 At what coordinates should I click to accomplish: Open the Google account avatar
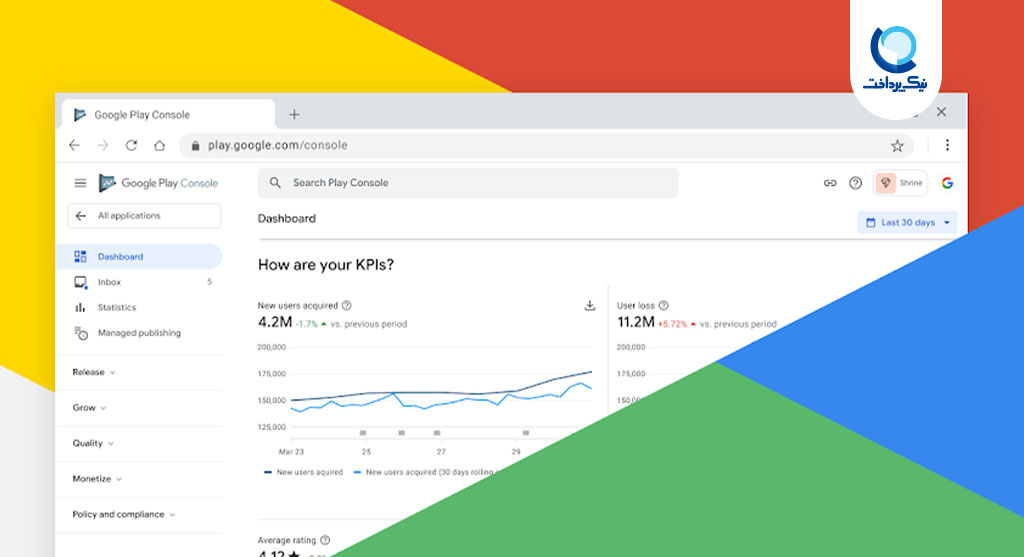(x=947, y=183)
